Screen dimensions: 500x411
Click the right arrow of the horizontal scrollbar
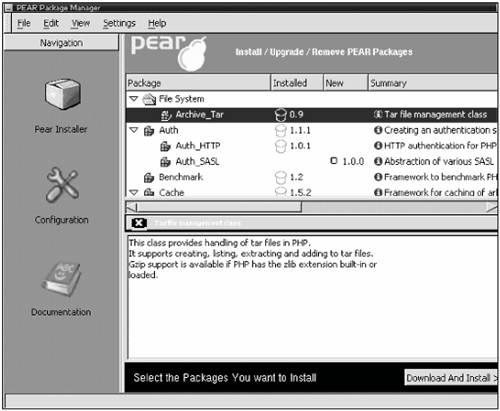point(492,207)
